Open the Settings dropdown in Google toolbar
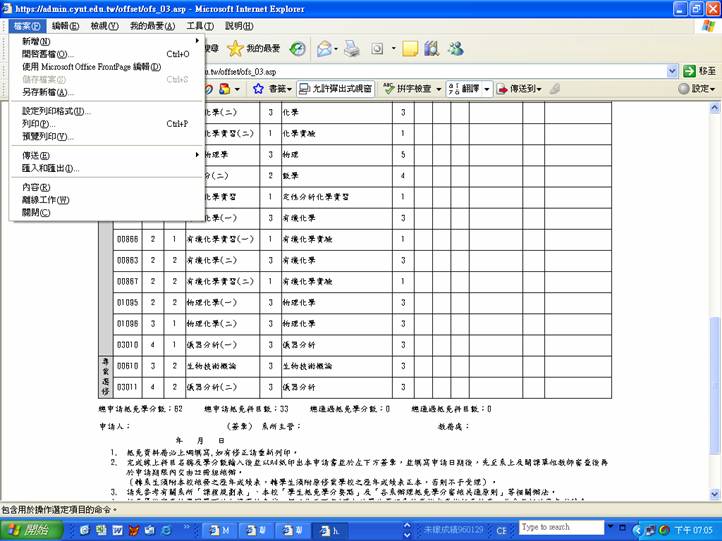This screenshot has height=541, width=722. coord(712,89)
